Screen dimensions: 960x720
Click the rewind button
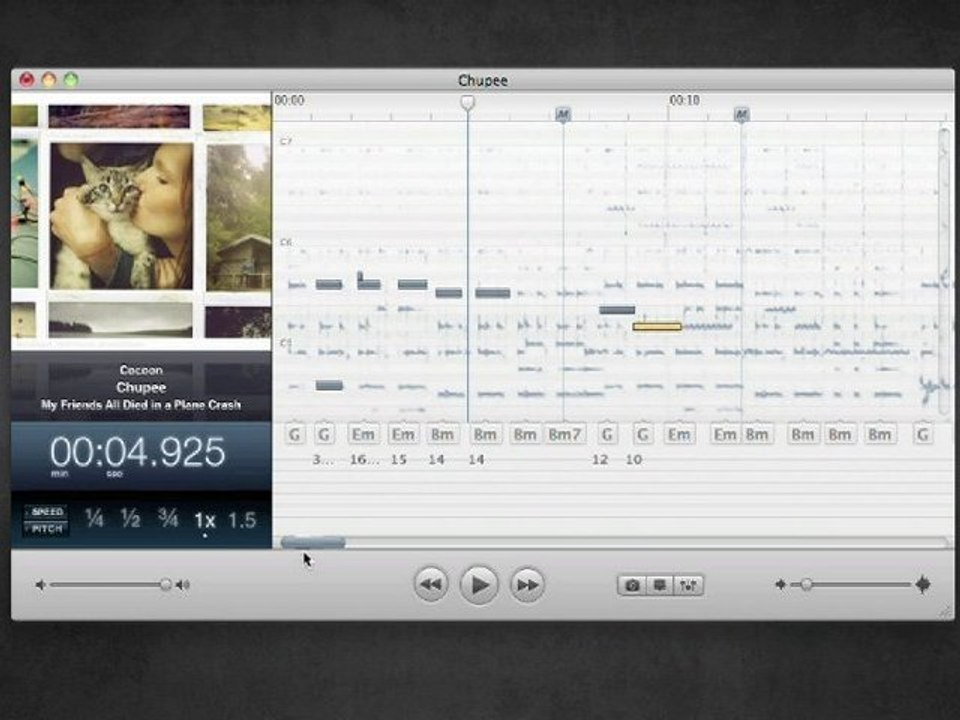[430, 585]
